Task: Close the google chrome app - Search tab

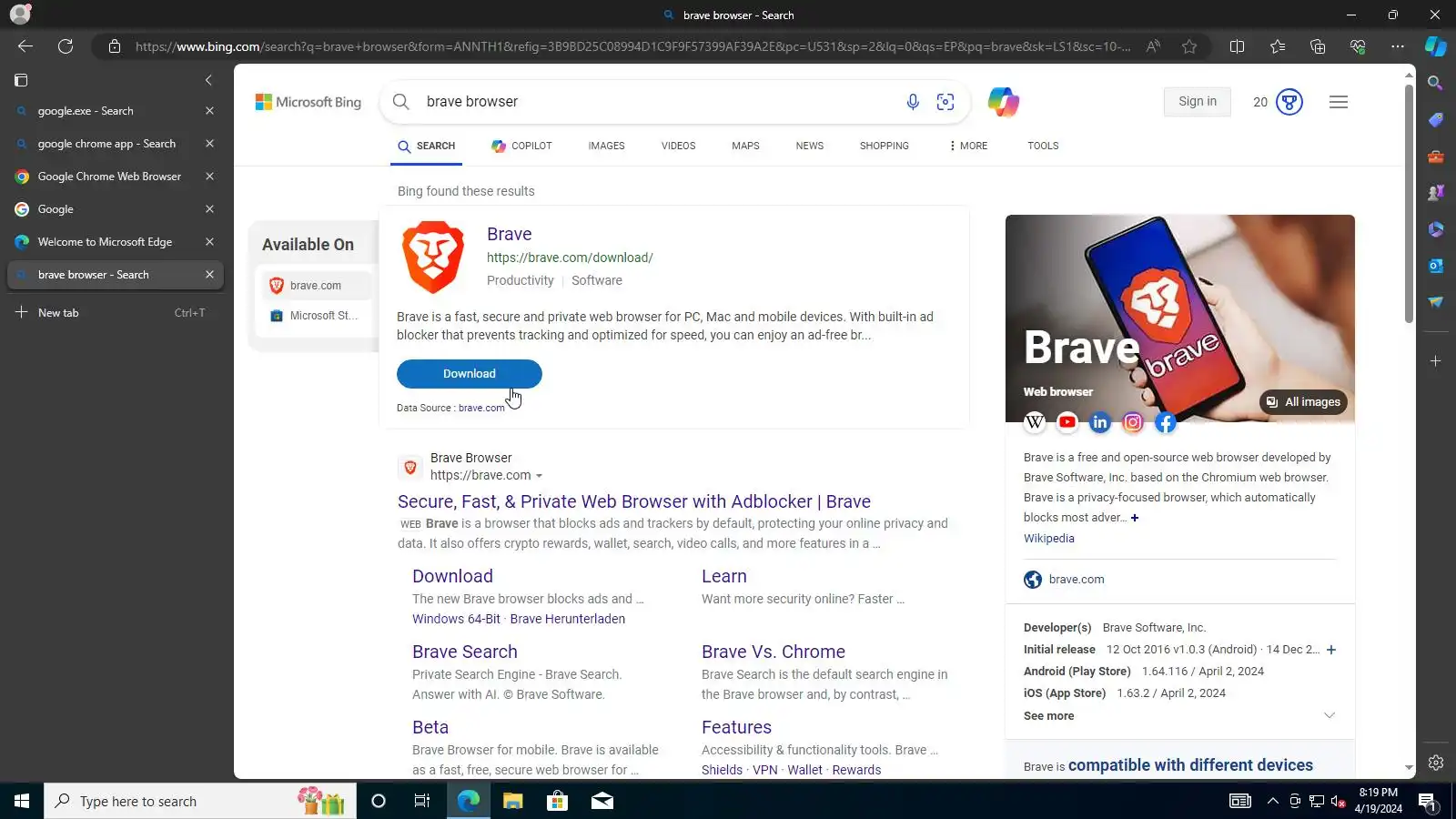Action: click(209, 144)
